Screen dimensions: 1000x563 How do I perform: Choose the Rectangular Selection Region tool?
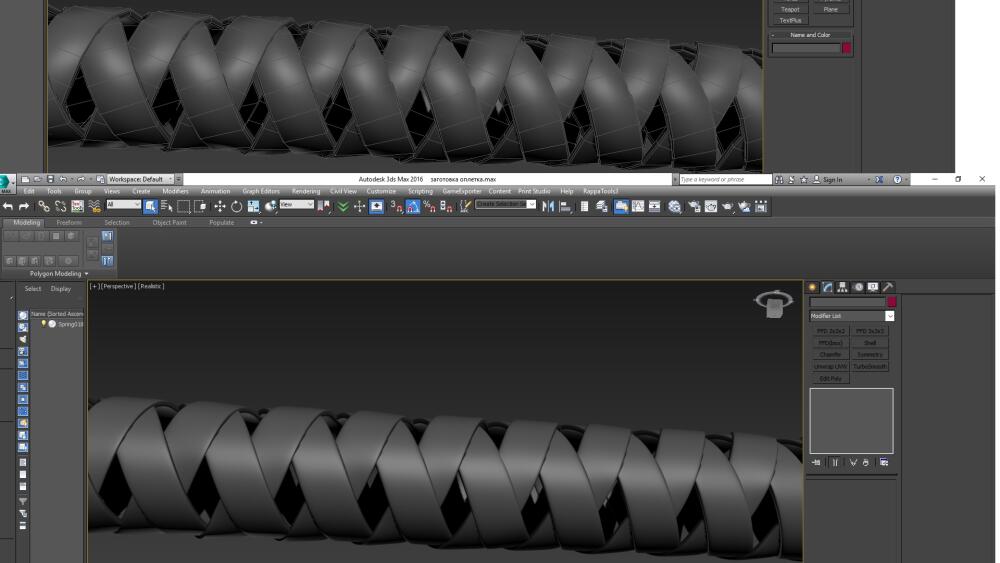[184, 206]
